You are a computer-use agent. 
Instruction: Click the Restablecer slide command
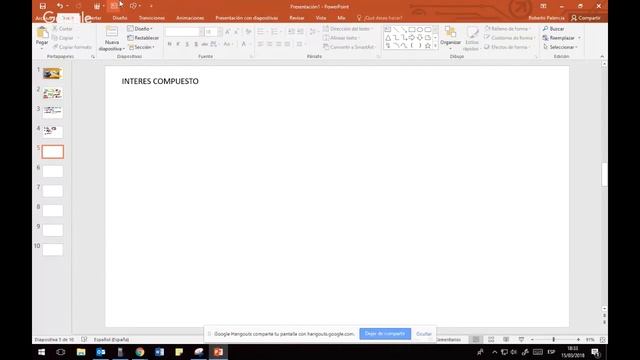(143, 38)
